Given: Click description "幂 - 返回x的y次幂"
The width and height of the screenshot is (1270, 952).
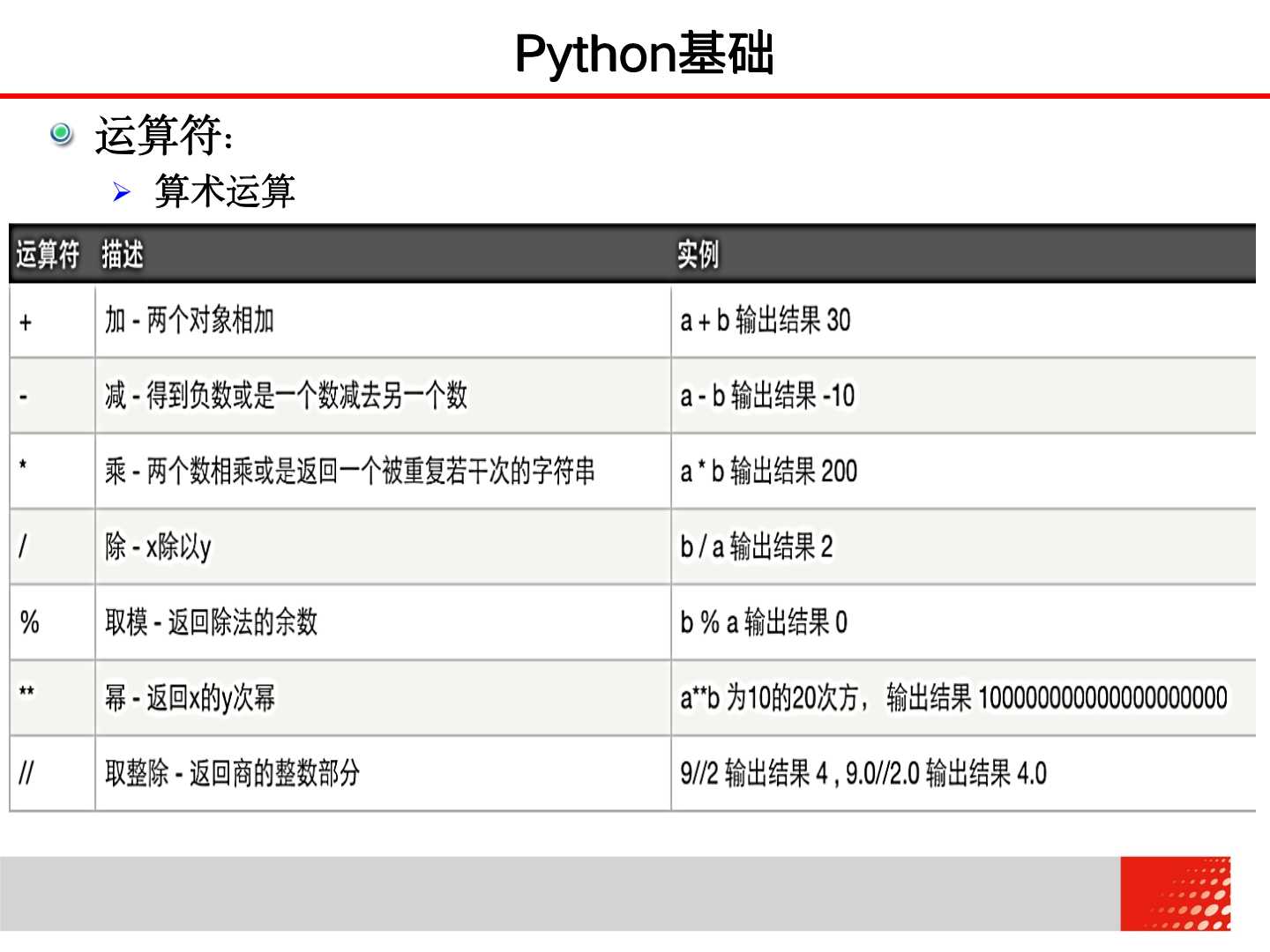Looking at the screenshot, I should tap(190, 698).
